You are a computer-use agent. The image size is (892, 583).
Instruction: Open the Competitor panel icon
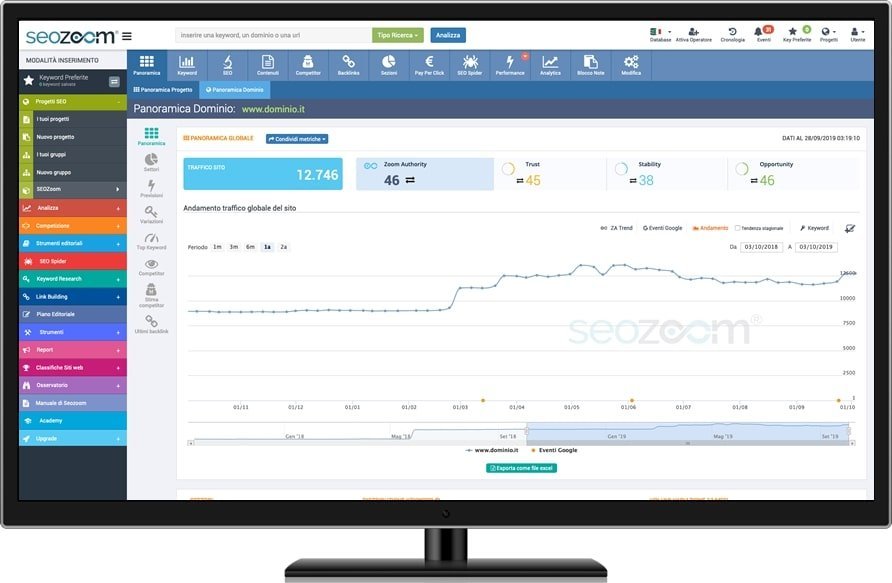click(x=307, y=65)
